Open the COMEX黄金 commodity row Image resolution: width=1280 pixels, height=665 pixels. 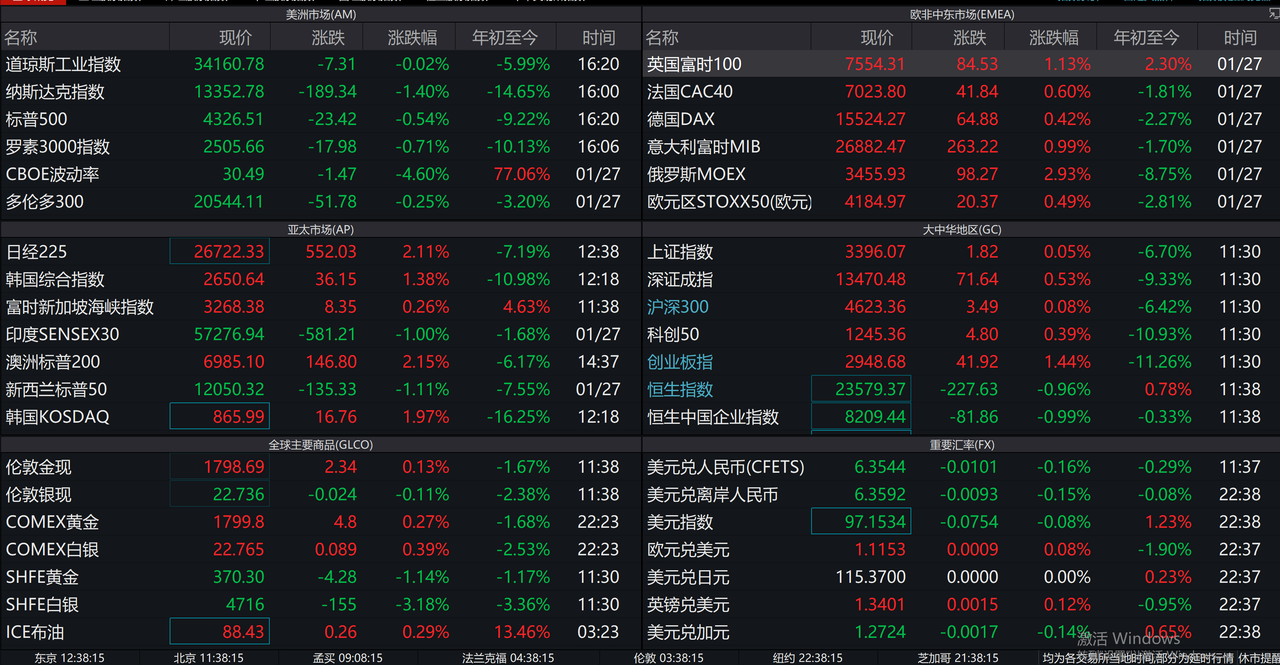[52, 522]
